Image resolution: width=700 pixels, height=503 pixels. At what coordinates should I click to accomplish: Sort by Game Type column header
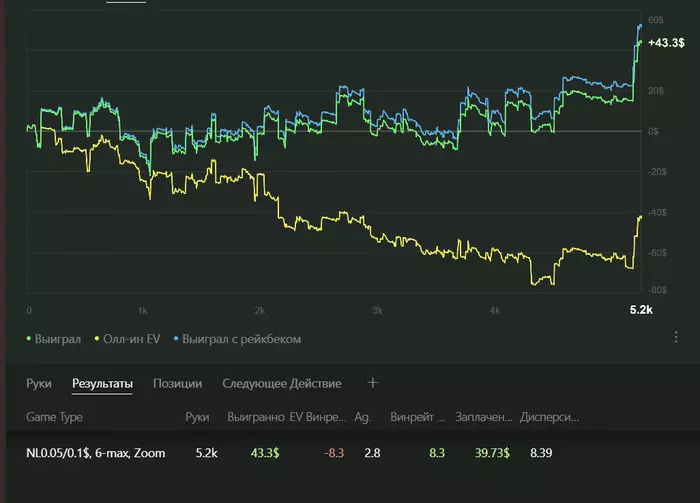pyautogui.click(x=54, y=416)
